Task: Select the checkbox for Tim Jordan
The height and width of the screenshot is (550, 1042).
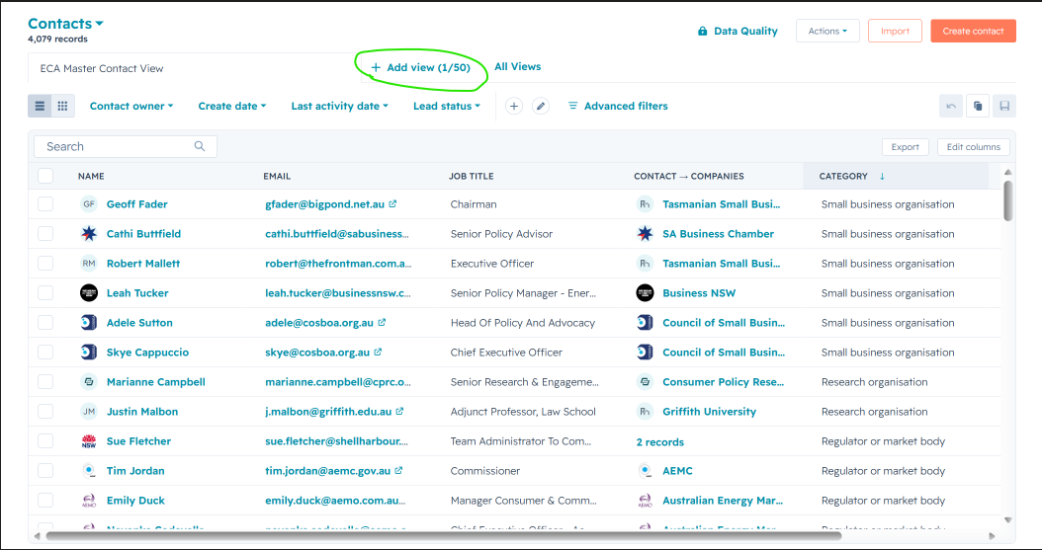Action: pyautogui.click(x=45, y=470)
